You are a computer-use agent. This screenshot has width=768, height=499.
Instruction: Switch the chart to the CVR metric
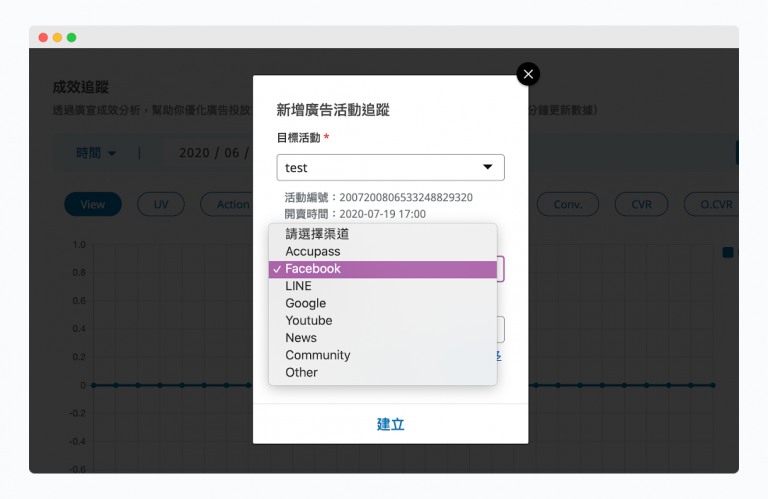641,204
